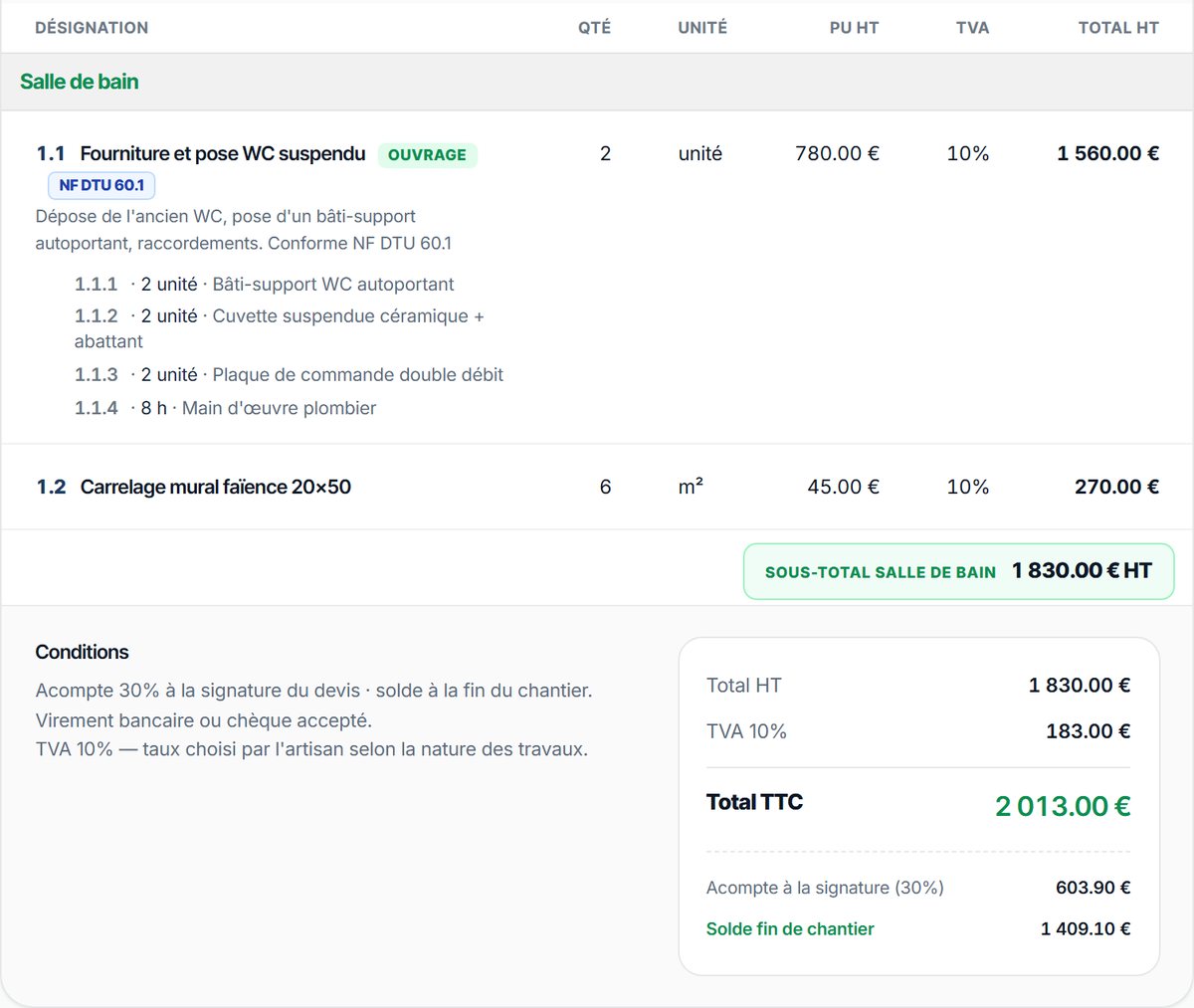The width and height of the screenshot is (1194, 1008).
Task: Select 'unité' in the WC suspendu row
Action: point(699,153)
